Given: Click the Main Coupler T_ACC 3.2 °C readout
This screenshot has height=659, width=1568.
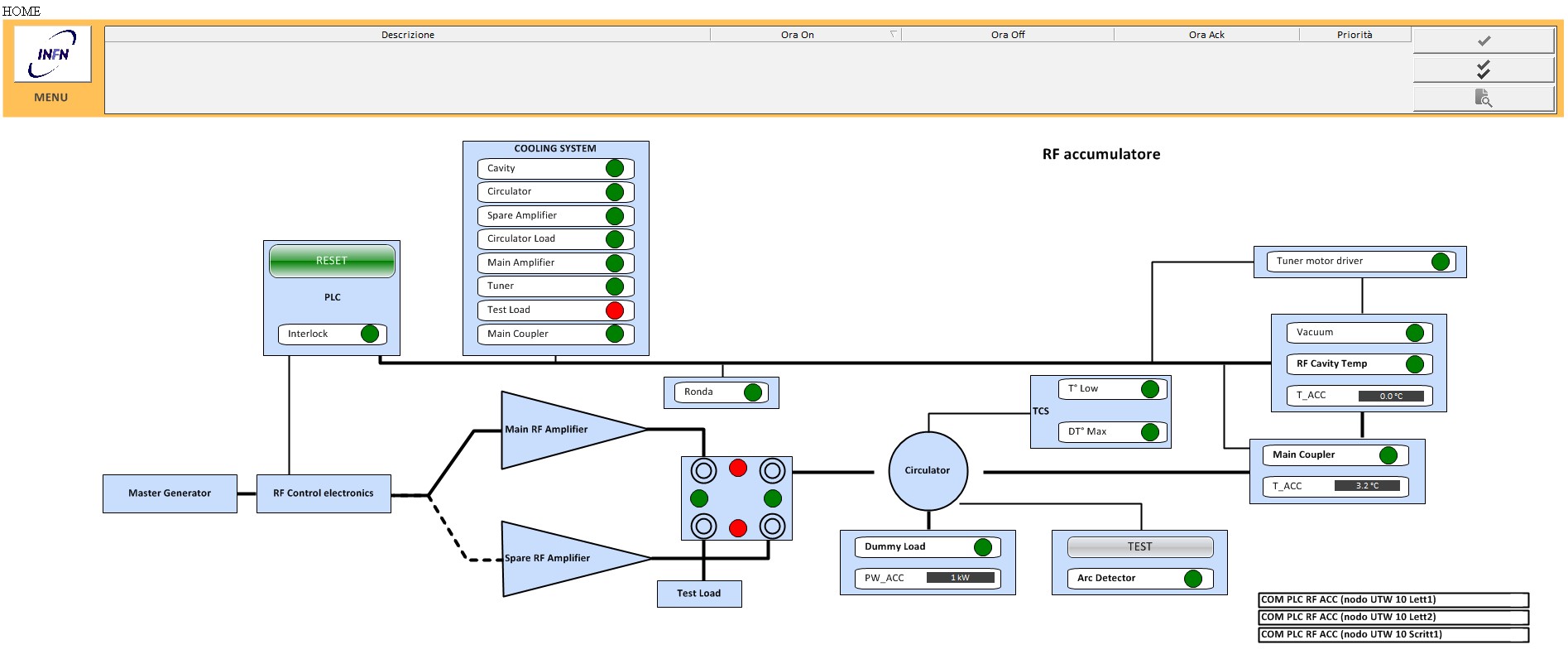Looking at the screenshot, I should [1367, 486].
